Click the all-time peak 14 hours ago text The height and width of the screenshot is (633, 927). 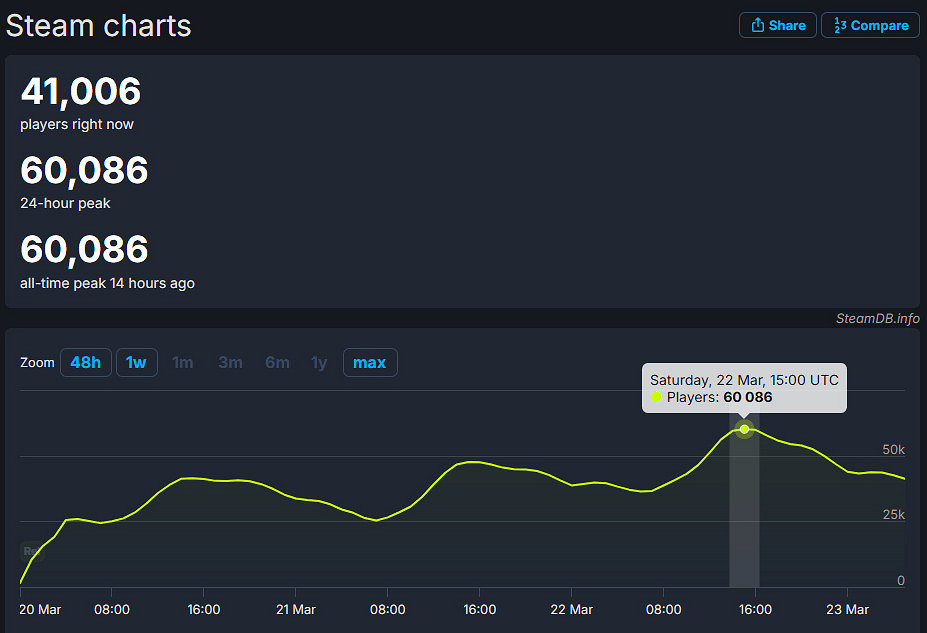click(x=107, y=283)
